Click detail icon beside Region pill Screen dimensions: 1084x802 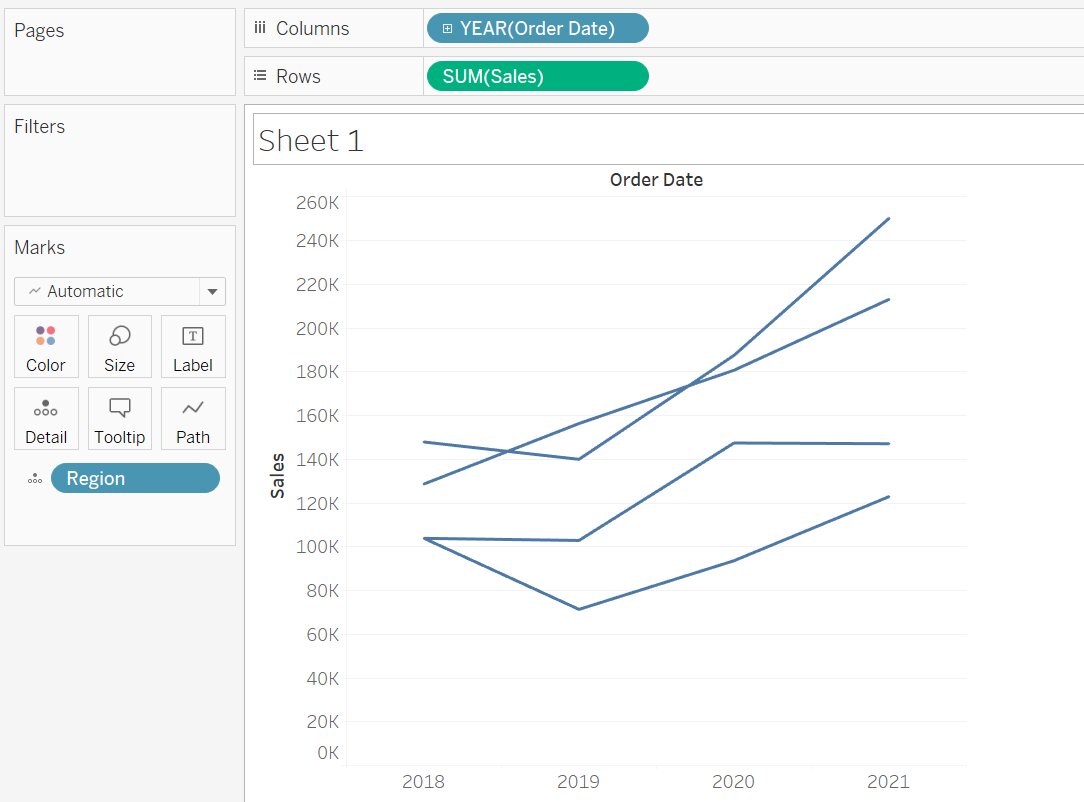(x=35, y=479)
